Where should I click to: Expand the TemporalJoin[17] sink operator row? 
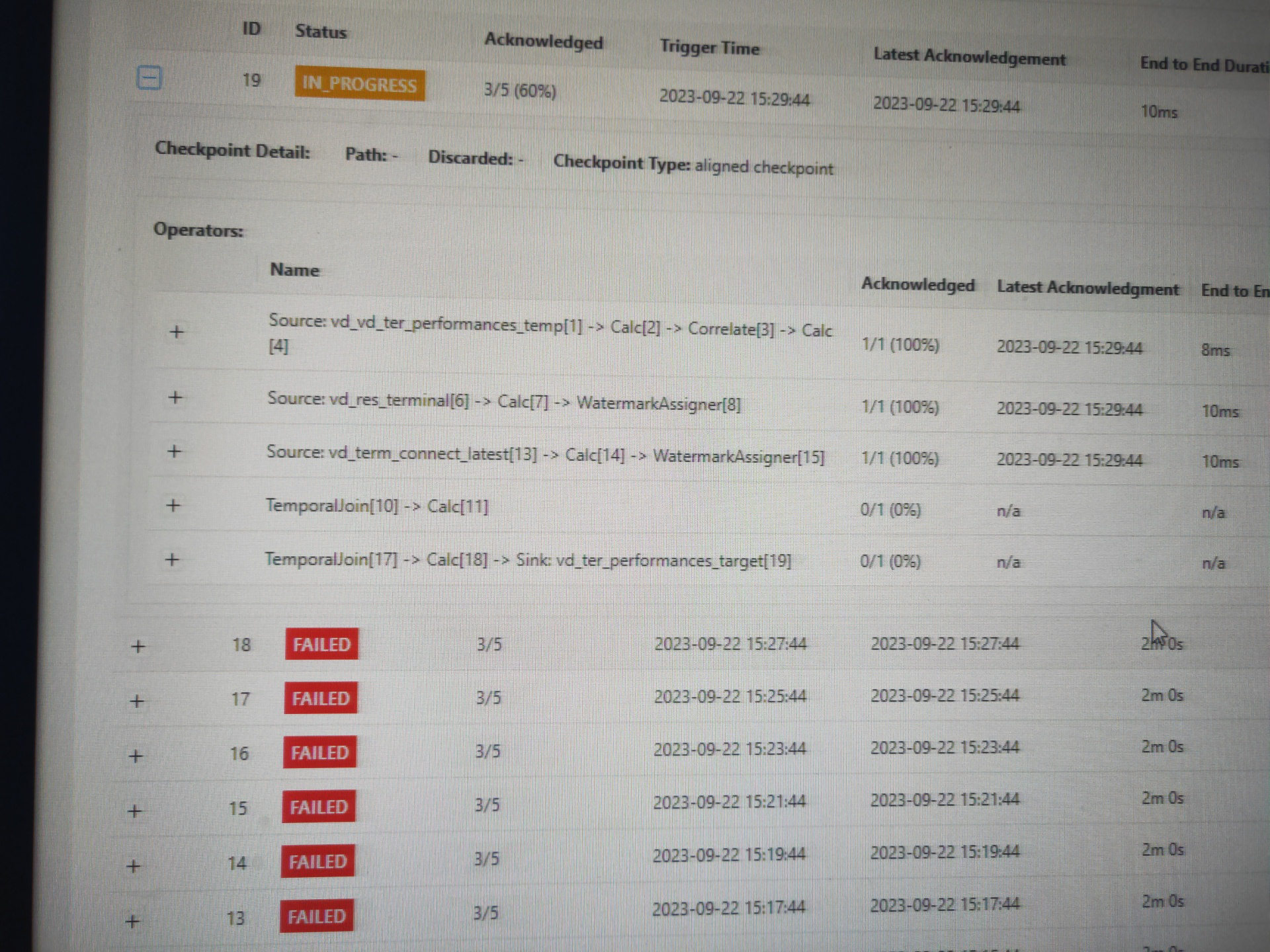coord(172,560)
